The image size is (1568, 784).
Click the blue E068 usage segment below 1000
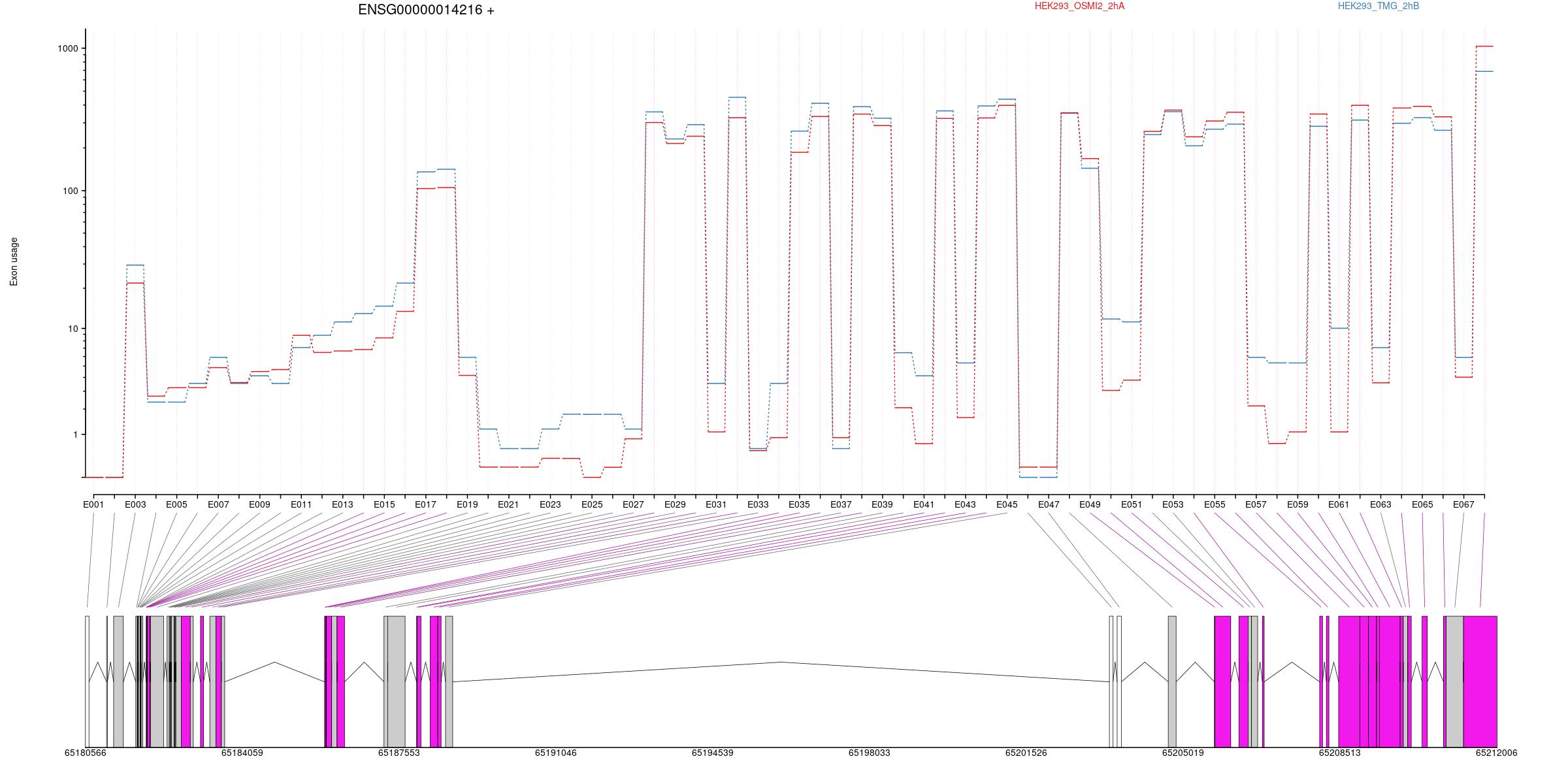(1484, 71)
